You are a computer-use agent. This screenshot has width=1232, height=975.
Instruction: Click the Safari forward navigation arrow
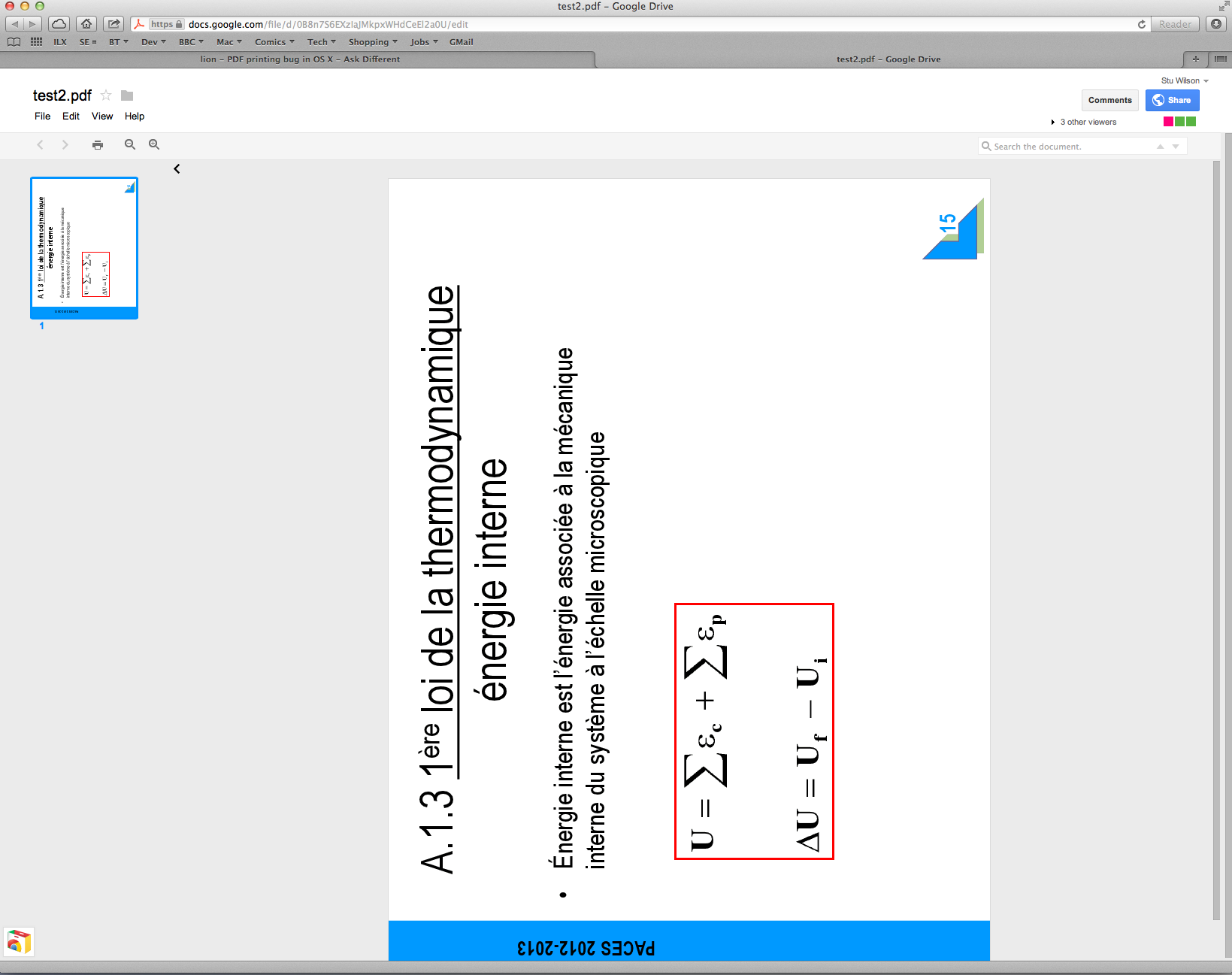[33, 24]
